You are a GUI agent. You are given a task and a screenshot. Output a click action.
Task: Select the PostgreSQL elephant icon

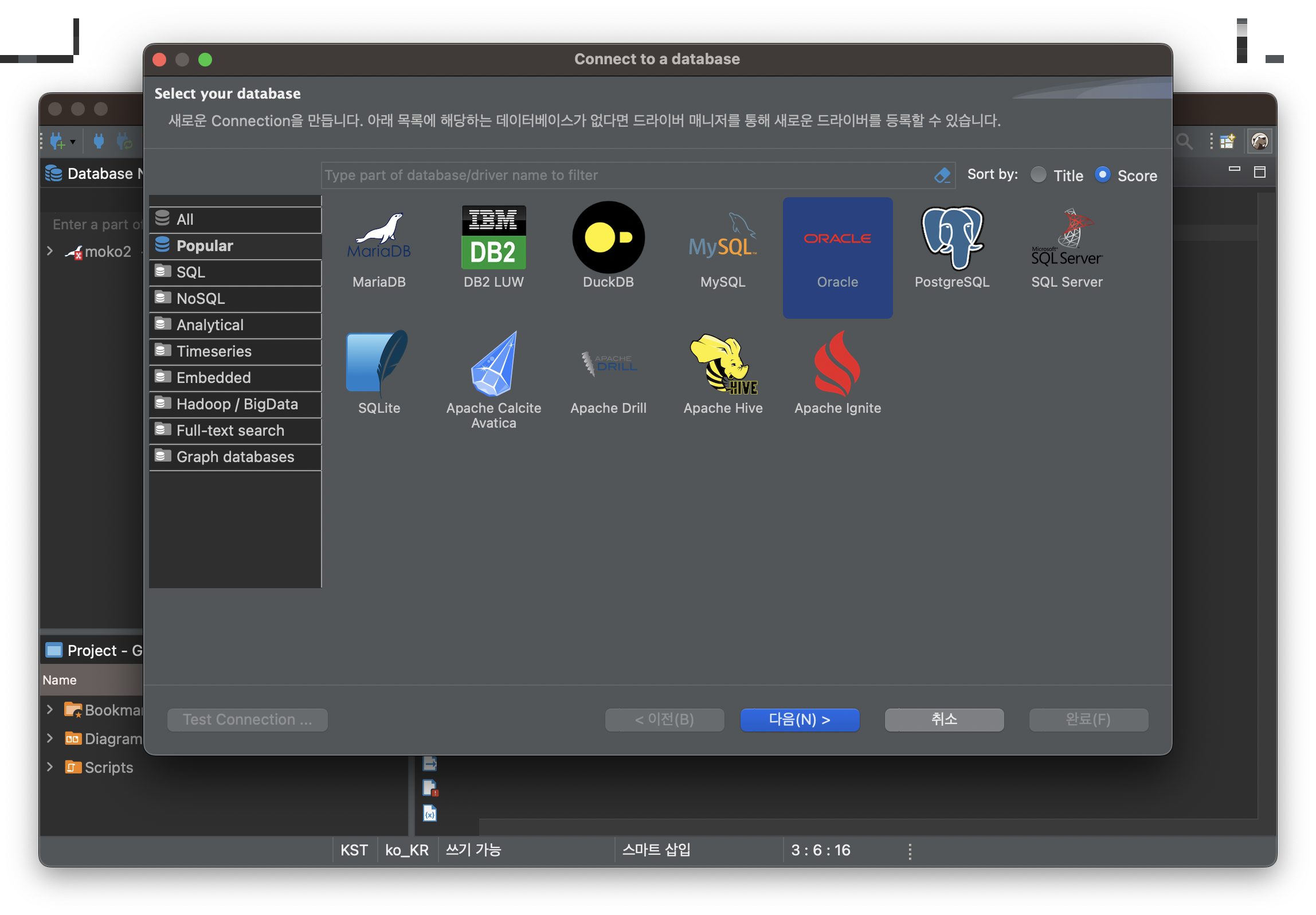tap(952, 238)
